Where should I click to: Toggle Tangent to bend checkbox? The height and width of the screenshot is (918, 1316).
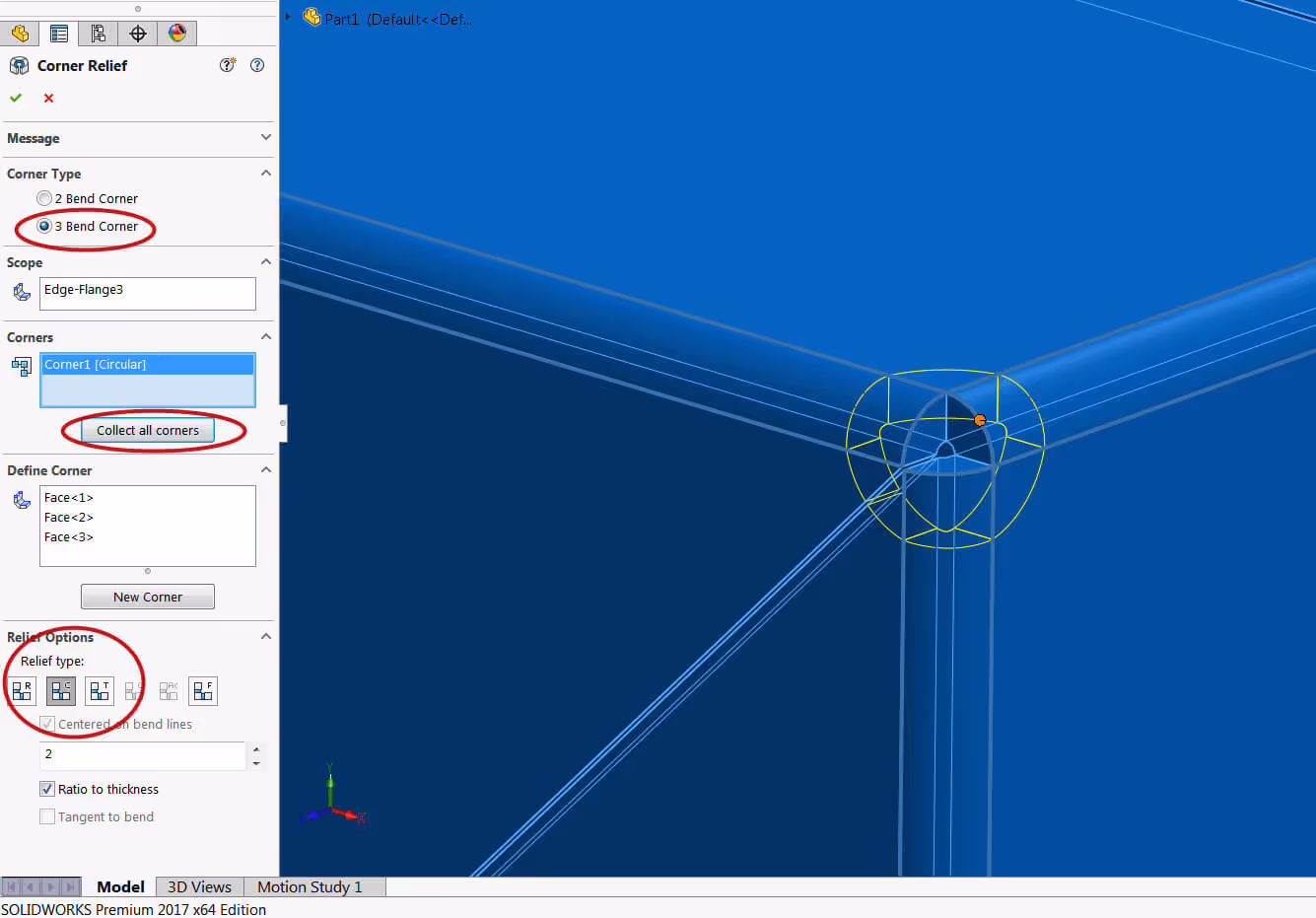(46, 816)
